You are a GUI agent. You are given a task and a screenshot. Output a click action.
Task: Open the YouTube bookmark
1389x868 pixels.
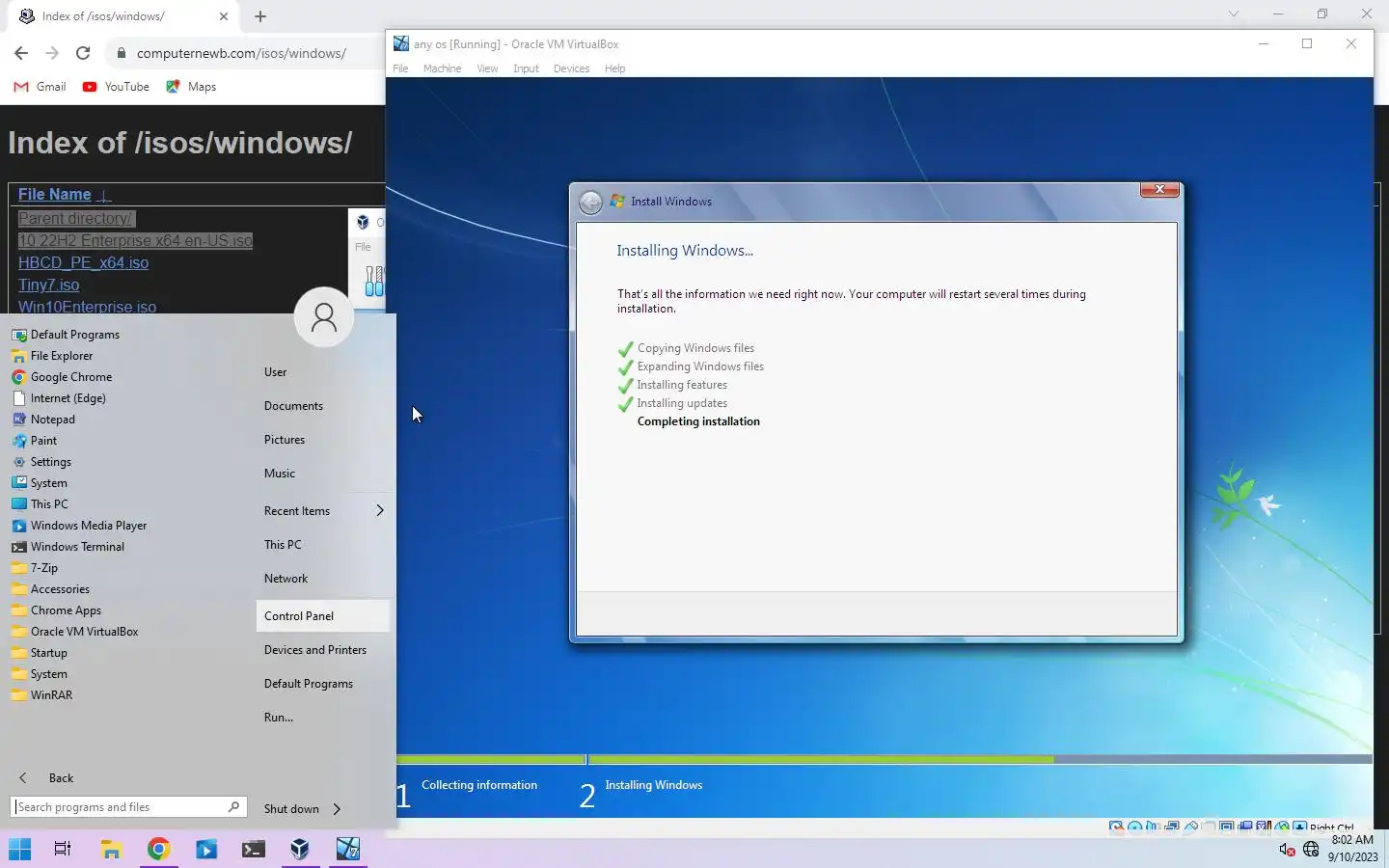click(116, 87)
